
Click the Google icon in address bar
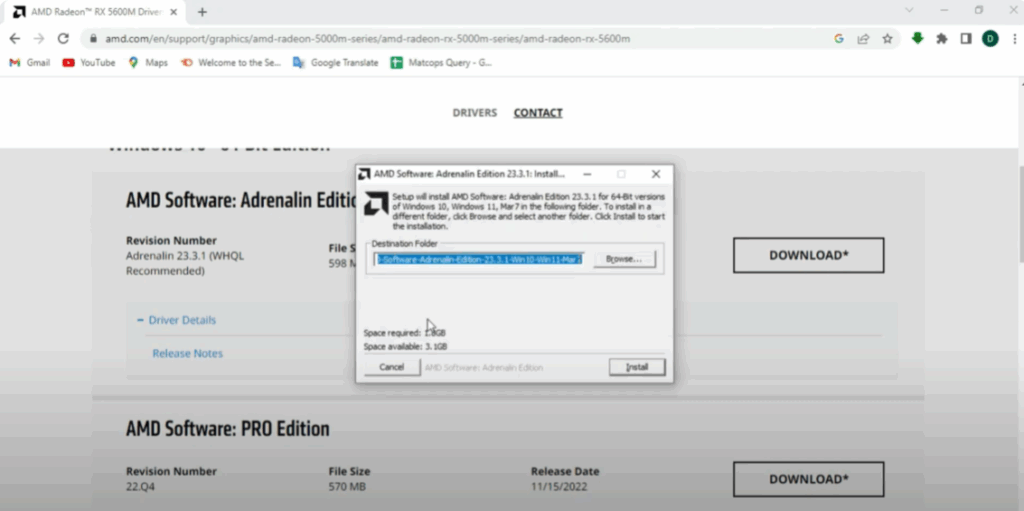click(839, 39)
